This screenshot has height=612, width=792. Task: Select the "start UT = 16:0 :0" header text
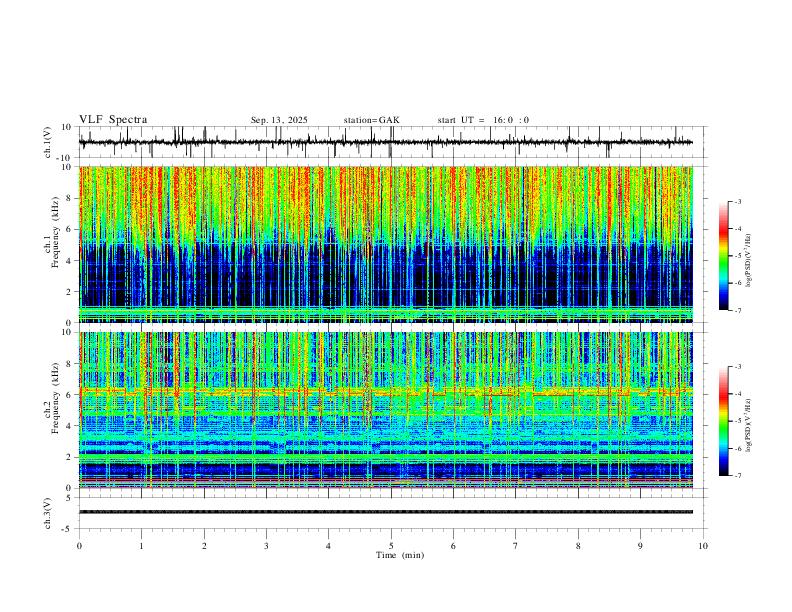(x=483, y=120)
